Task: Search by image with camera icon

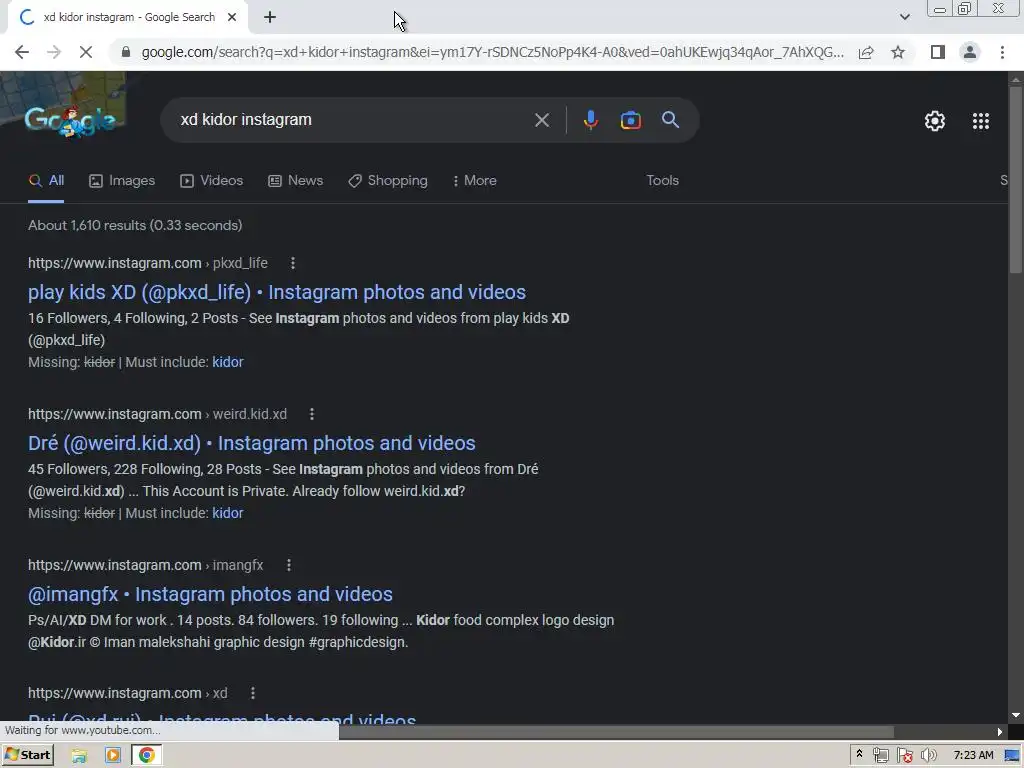Action: pos(630,120)
